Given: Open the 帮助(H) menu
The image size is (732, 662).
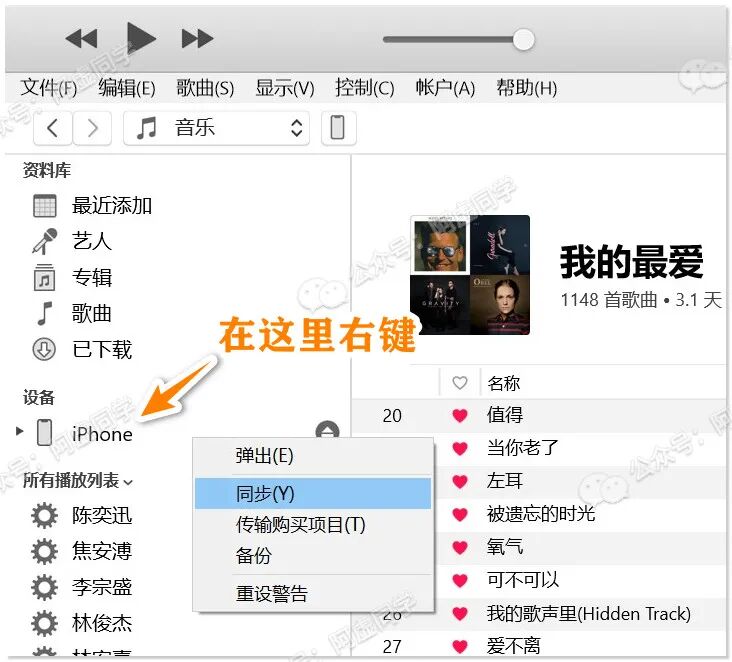Looking at the screenshot, I should (x=526, y=88).
